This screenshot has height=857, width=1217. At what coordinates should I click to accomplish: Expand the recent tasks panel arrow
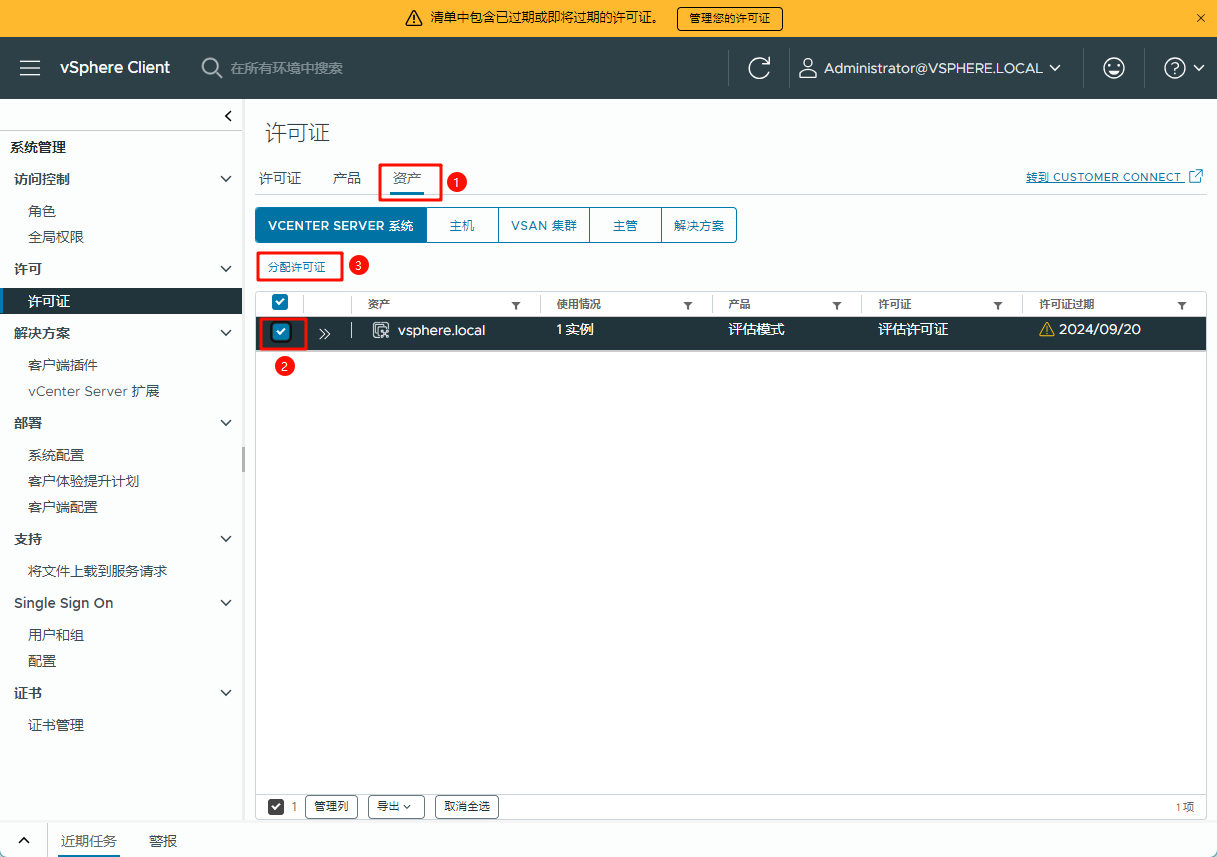[x=24, y=841]
